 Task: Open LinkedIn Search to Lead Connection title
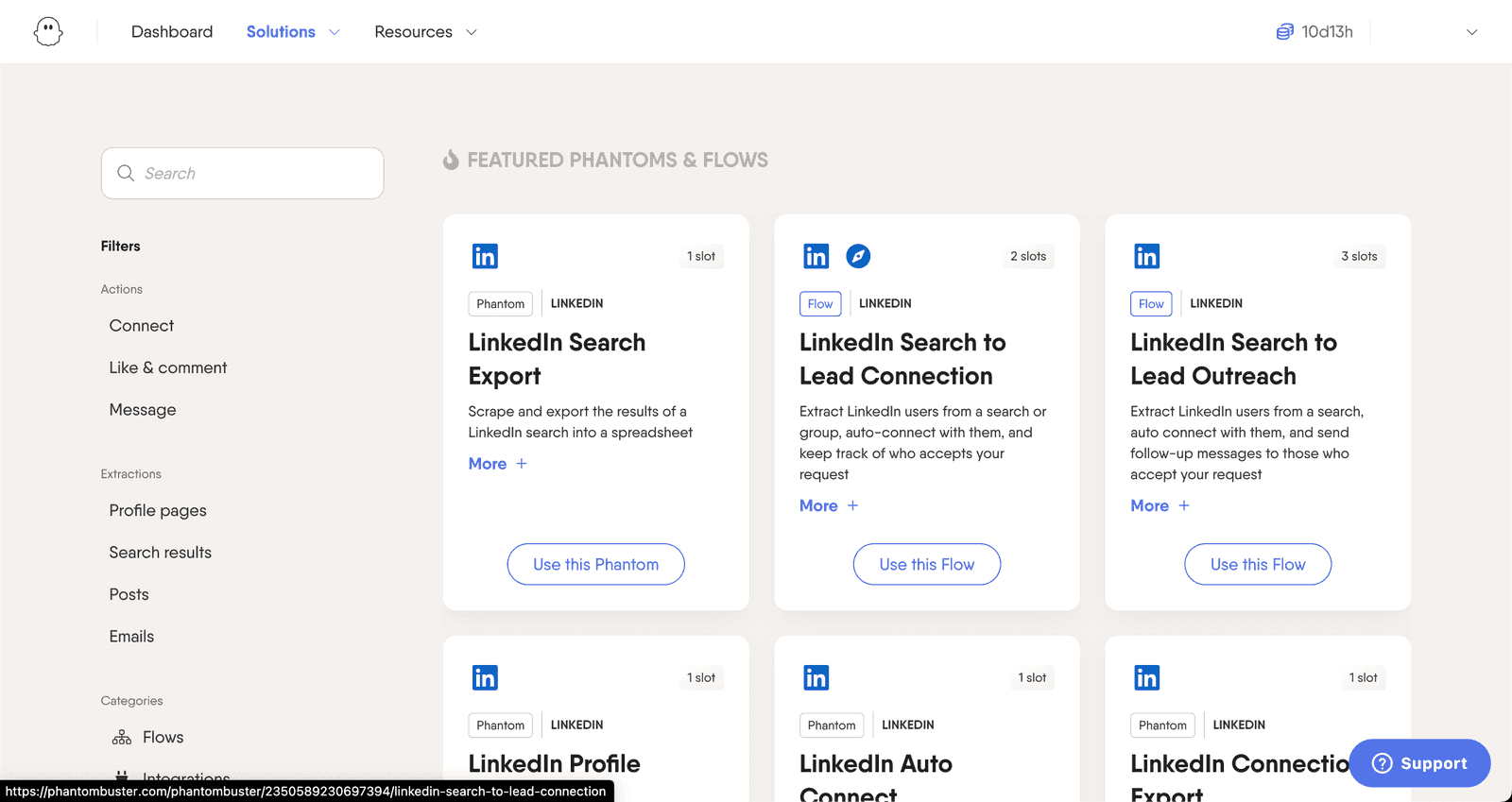pyautogui.click(x=902, y=359)
